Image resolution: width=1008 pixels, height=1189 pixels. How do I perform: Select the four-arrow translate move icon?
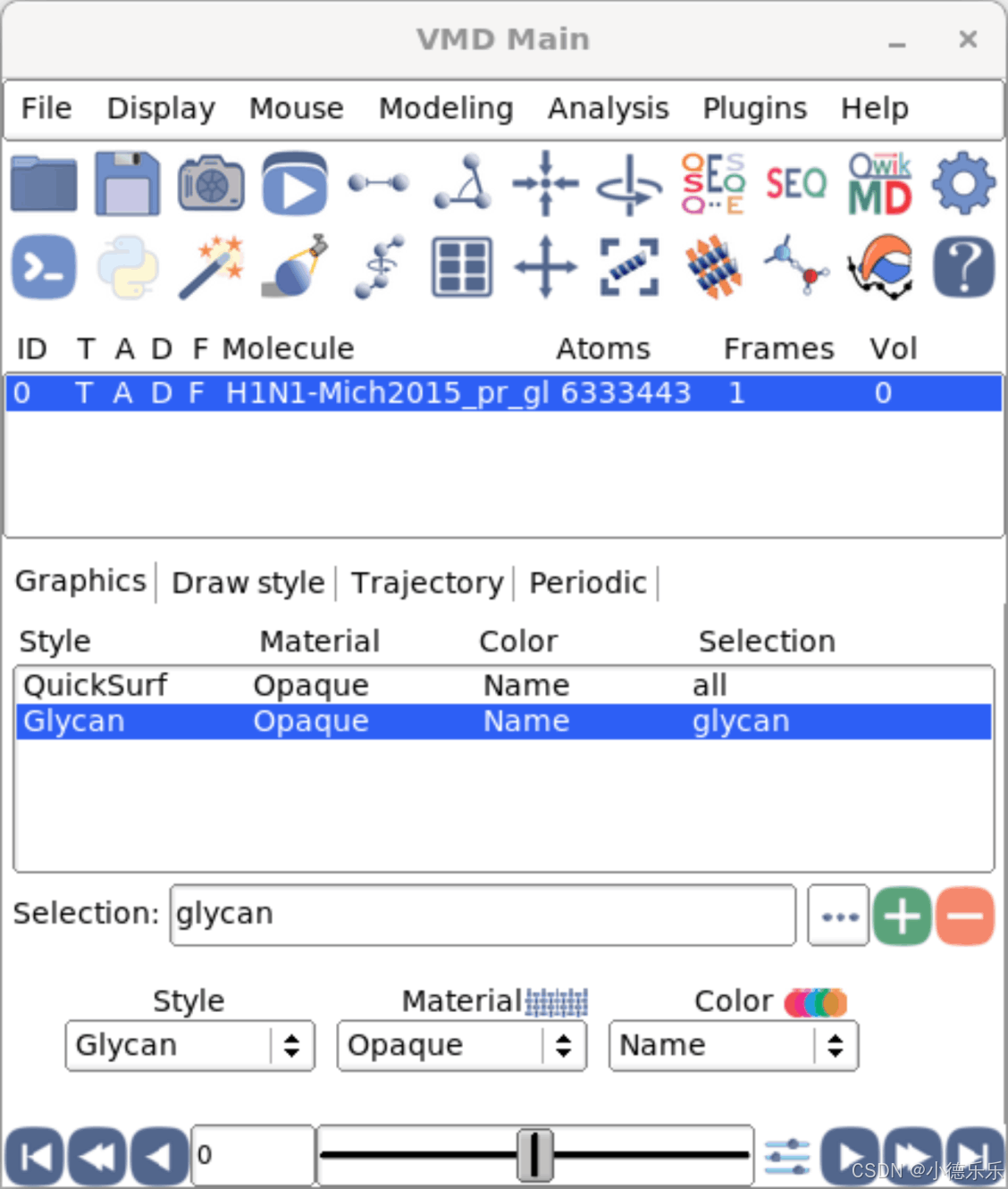(x=546, y=267)
